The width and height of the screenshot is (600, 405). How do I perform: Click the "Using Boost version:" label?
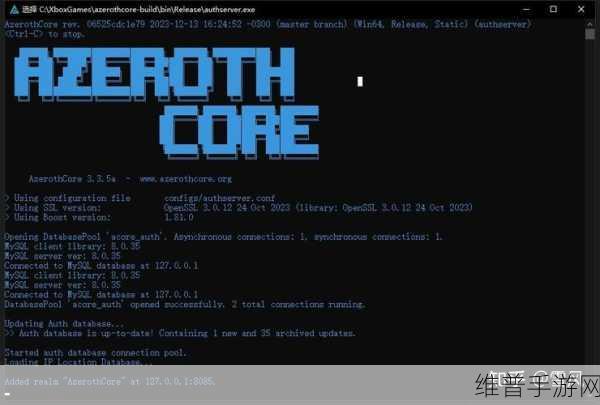point(62,217)
